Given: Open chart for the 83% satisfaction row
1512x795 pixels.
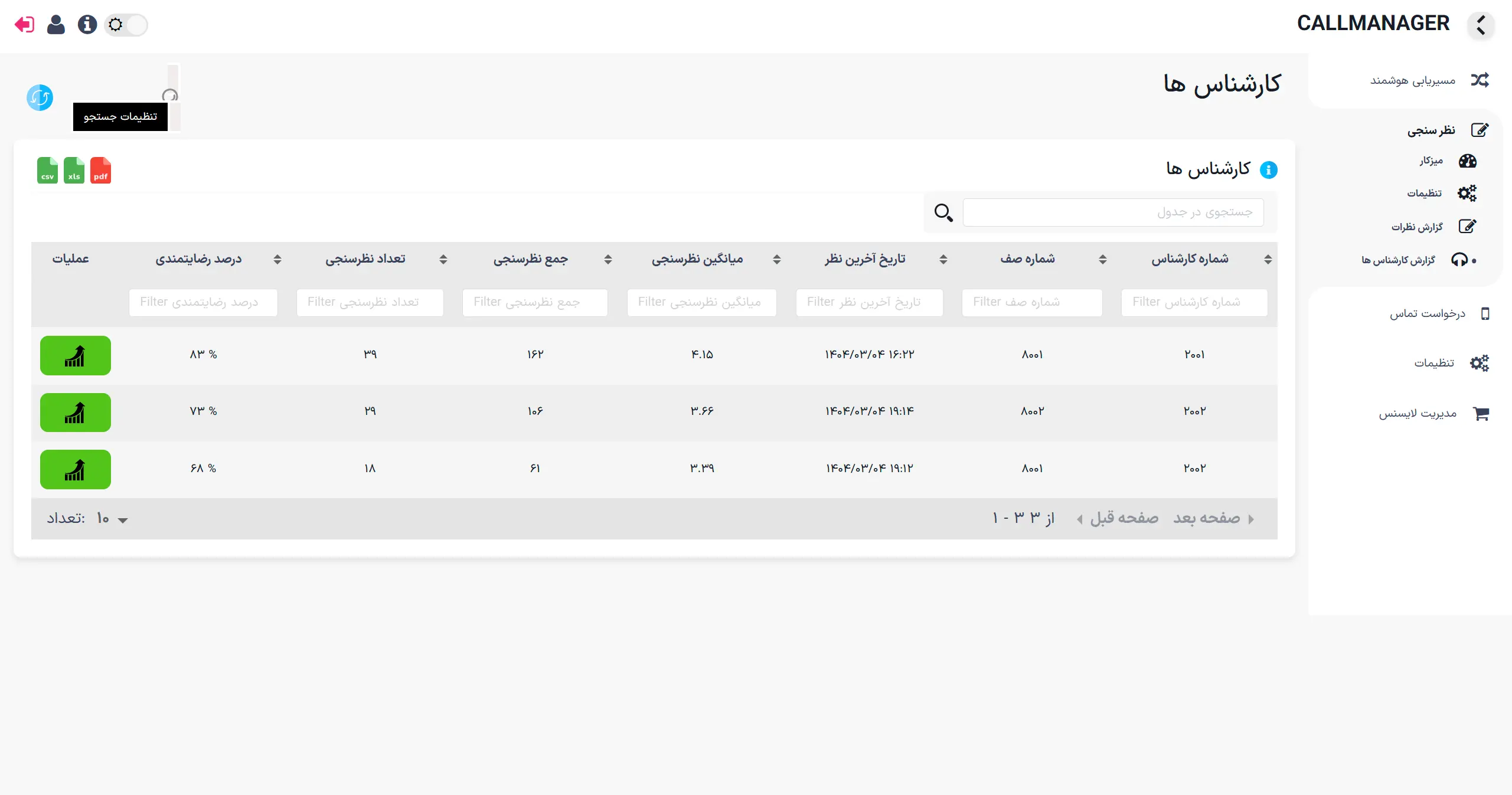Looking at the screenshot, I should [76, 355].
